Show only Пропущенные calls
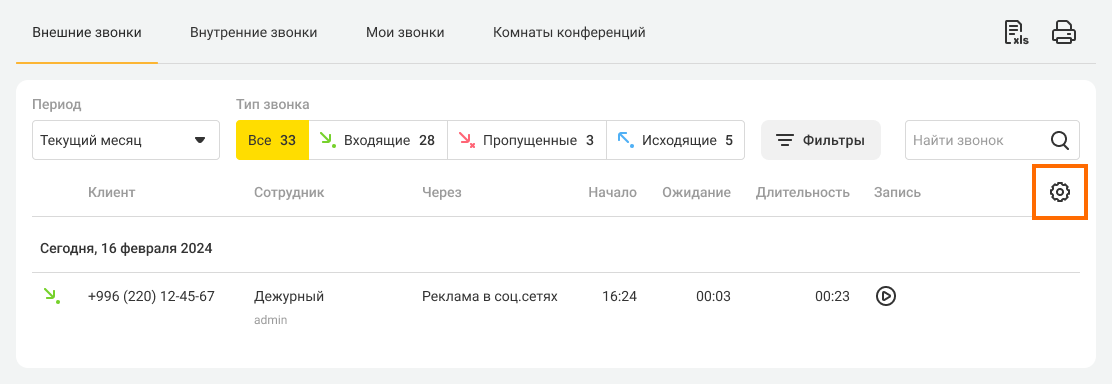Image resolution: width=1112 pixels, height=384 pixels. click(x=527, y=140)
